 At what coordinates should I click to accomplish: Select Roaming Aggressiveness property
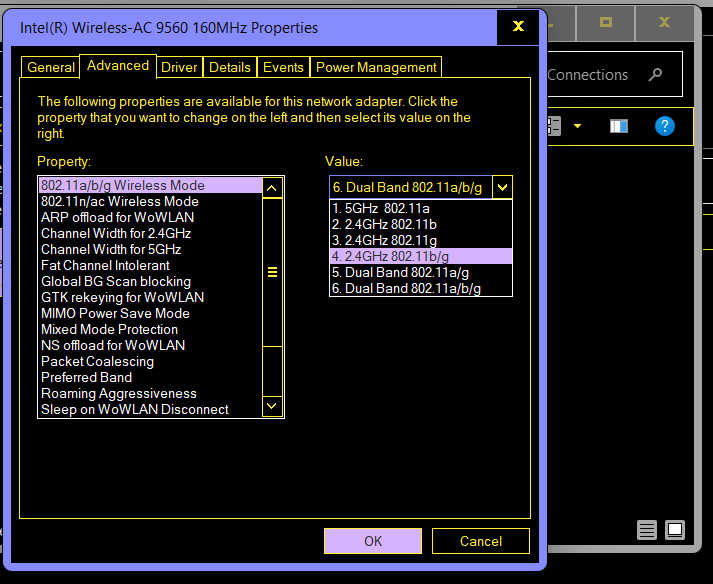(150, 393)
